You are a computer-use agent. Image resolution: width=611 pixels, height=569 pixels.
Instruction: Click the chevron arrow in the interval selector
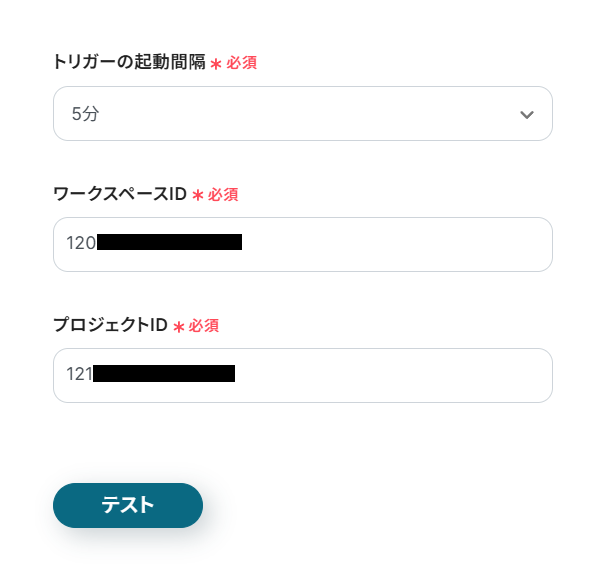pyautogui.click(x=527, y=115)
